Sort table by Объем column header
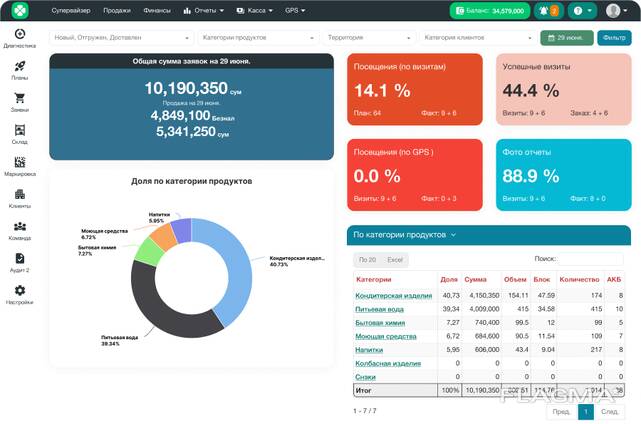Image resolution: width=641 pixels, height=424 pixels. [515, 279]
